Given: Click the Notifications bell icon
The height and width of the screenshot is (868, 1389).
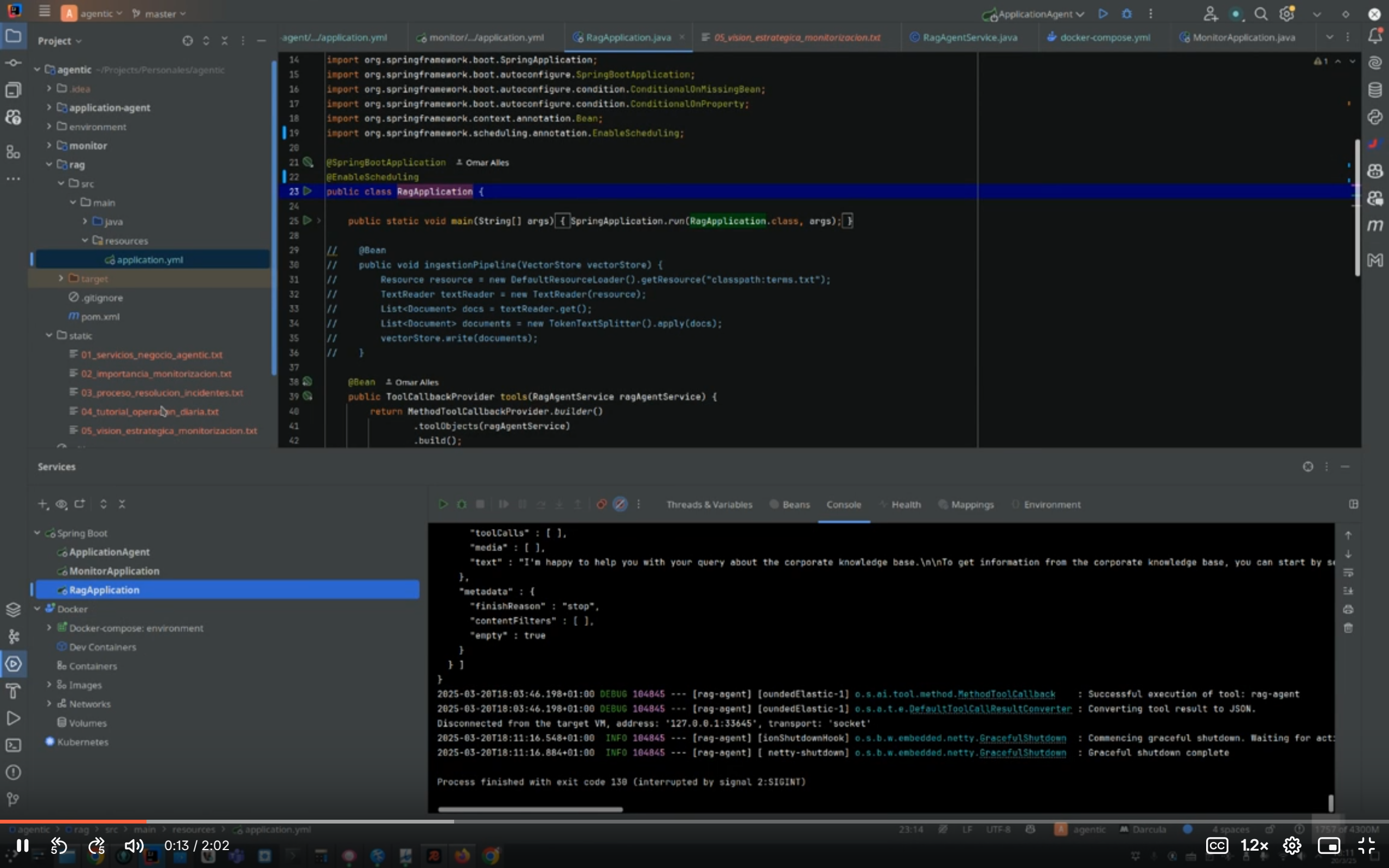Looking at the screenshot, I should [x=1375, y=37].
